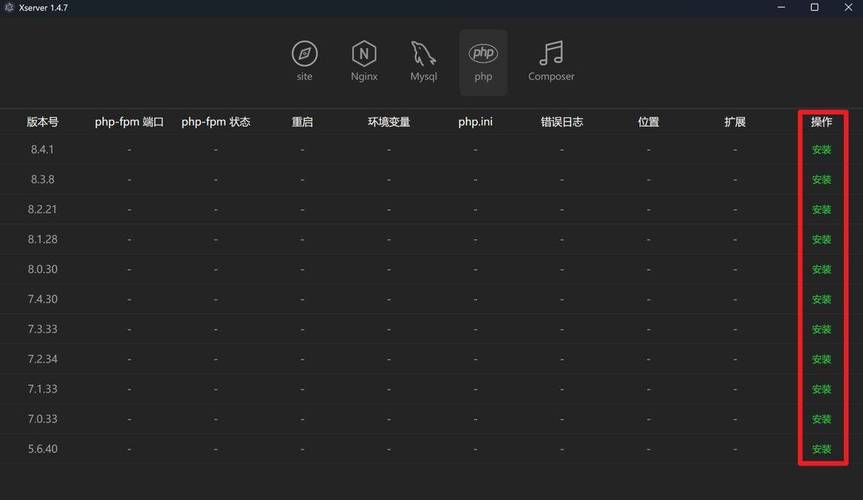The width and height of the screenshot is (863, 500).
Task: Install PHP version 8.4.1
Action: [x=821, y=150]
